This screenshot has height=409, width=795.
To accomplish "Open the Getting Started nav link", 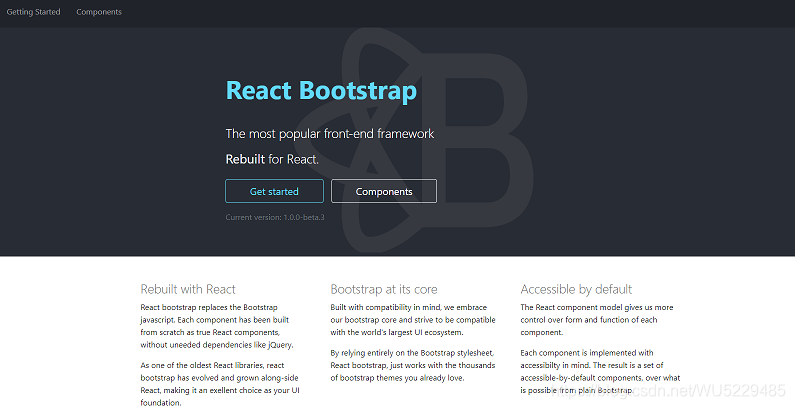I will click(33, 12).
